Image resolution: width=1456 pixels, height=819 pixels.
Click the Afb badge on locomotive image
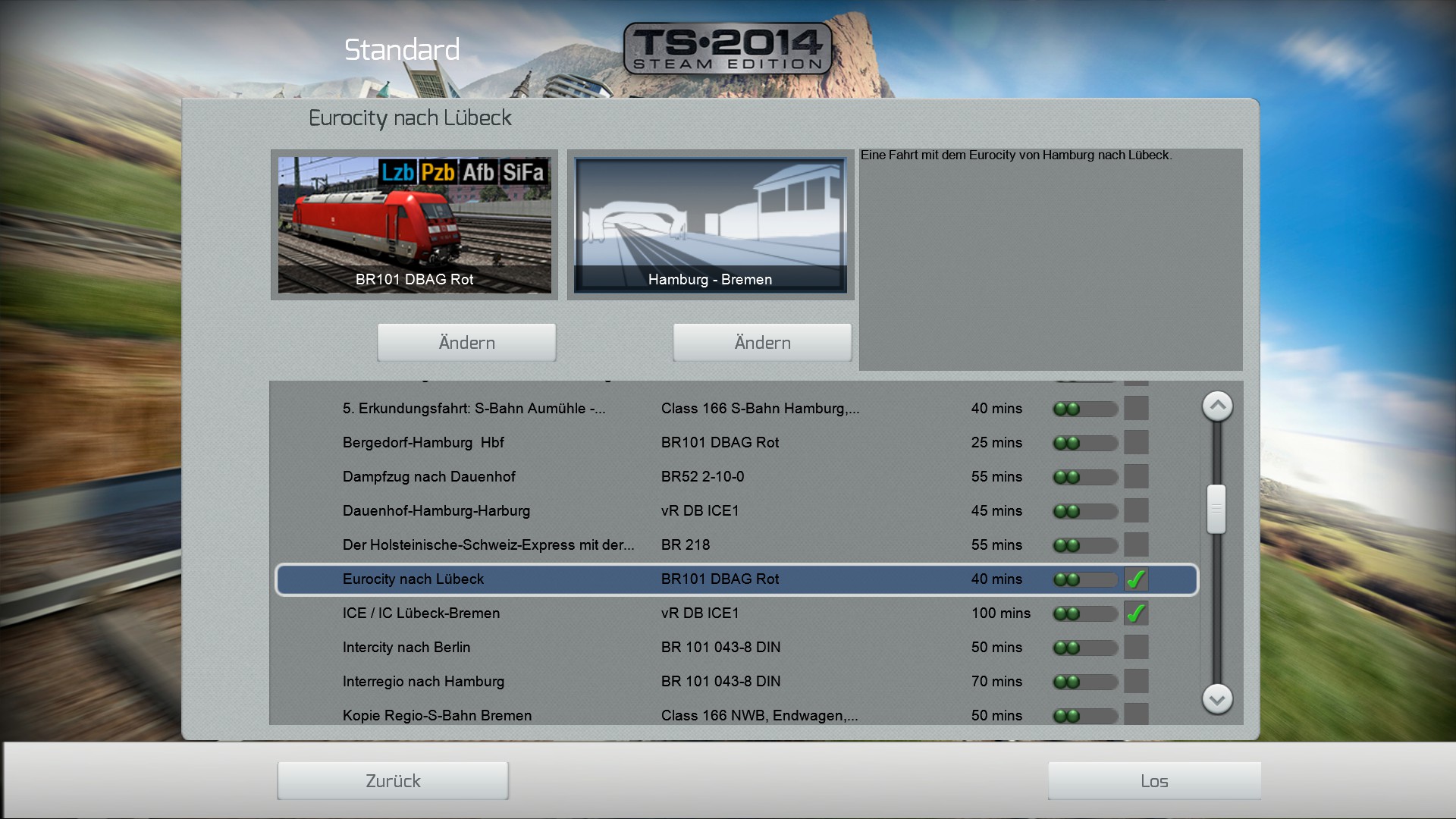tap(479, 172)
